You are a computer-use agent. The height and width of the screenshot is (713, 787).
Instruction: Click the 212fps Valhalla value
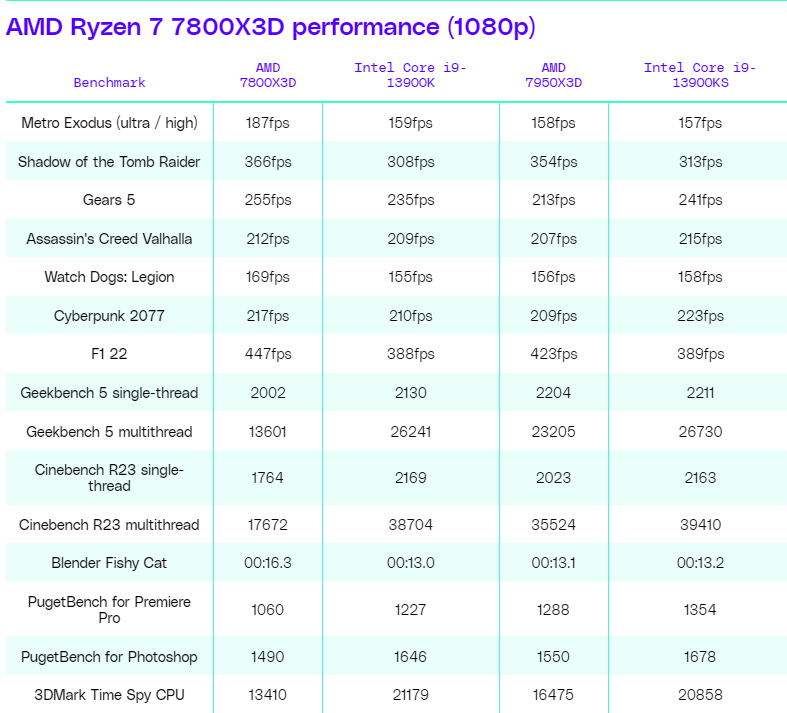coord(268,239)
